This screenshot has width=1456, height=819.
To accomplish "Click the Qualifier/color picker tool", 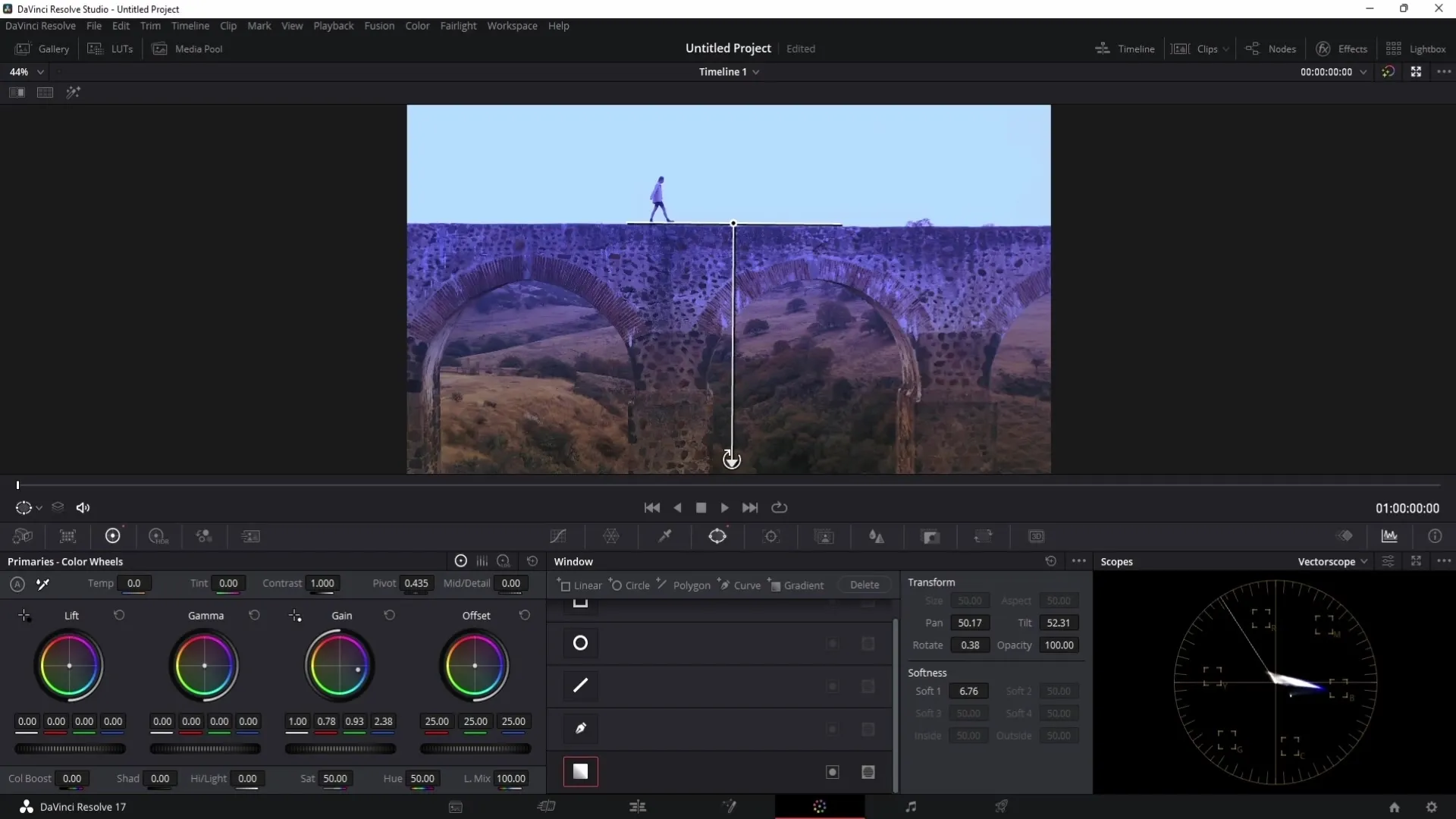I will click(665, 537).
